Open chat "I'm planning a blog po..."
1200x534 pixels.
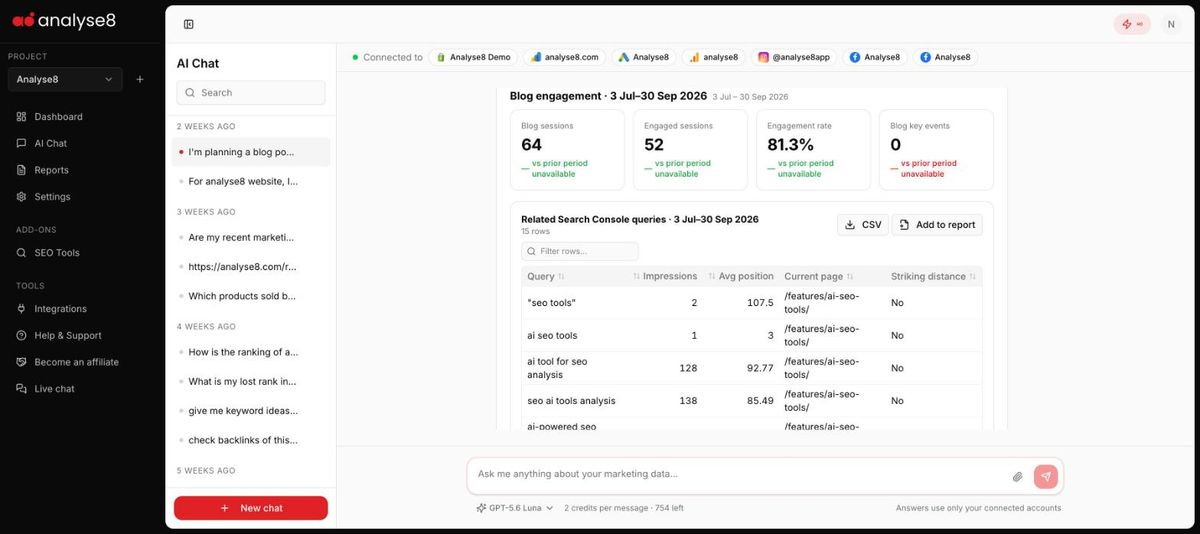tap(251, 152)
